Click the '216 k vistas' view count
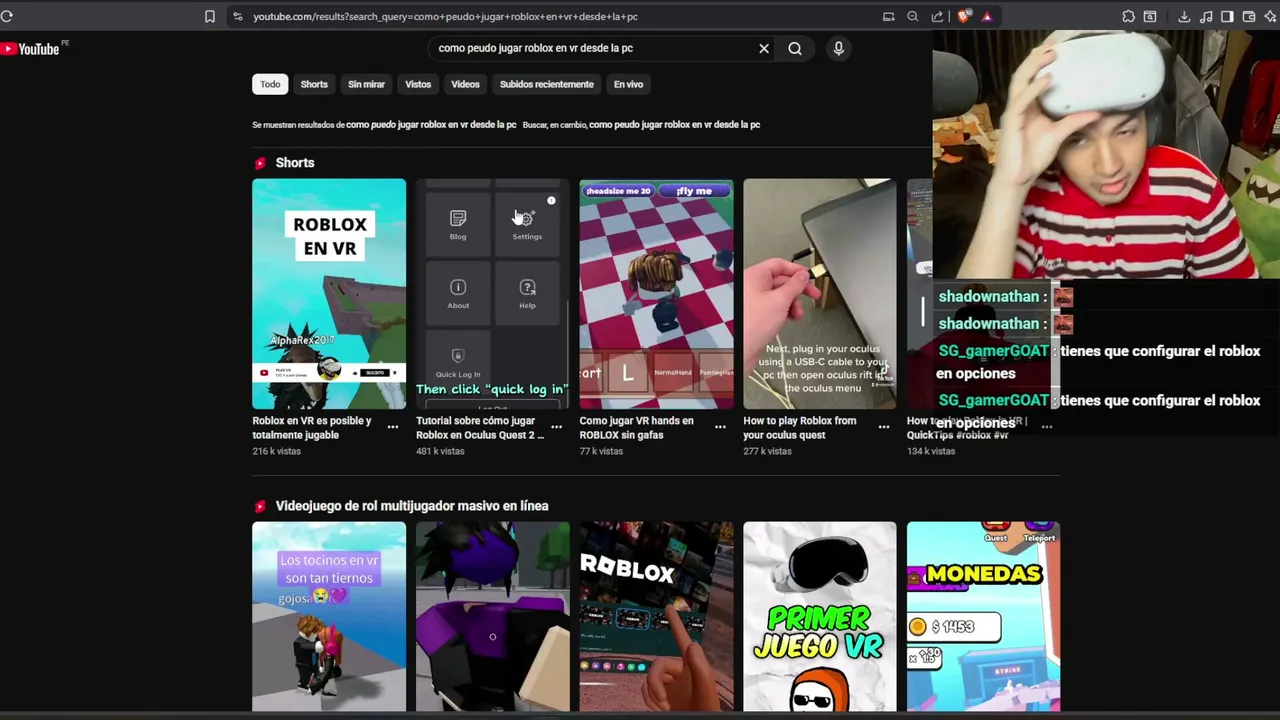The image size is (1280, 720). click(x=276, y=451)
